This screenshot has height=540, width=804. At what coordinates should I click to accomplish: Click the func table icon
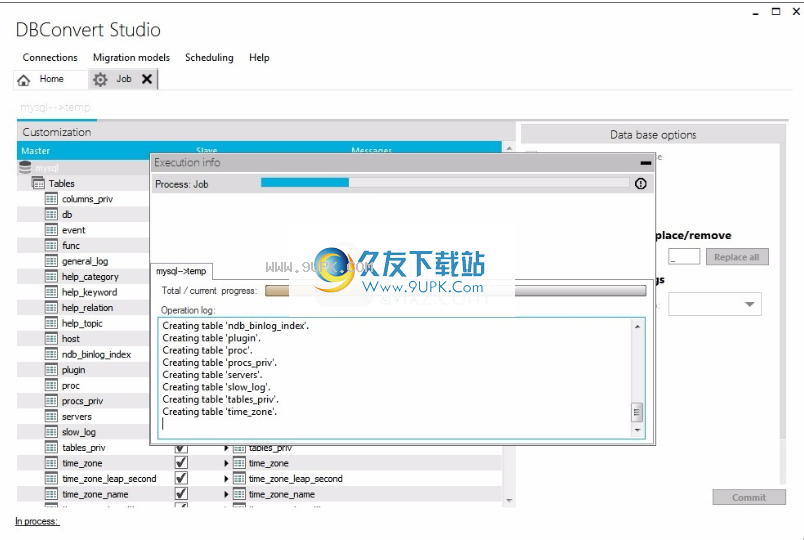click(51, 245)
